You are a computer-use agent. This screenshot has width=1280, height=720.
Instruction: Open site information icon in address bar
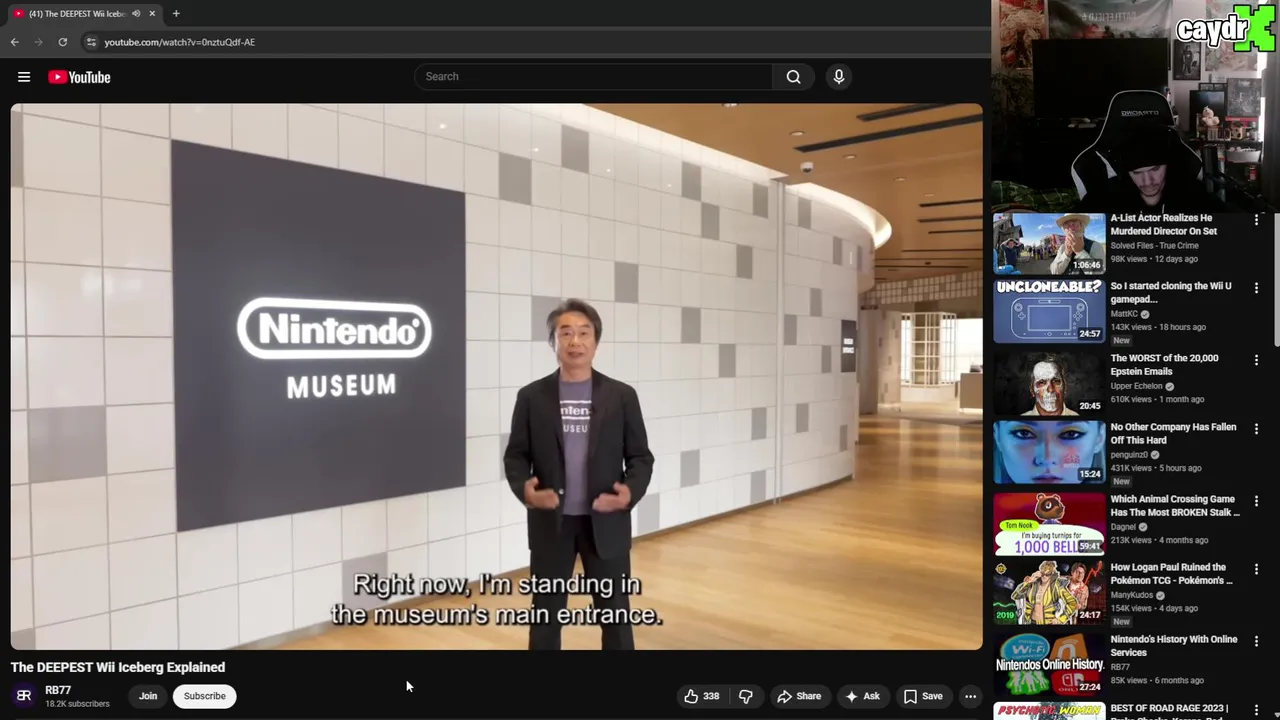point(91,42)
